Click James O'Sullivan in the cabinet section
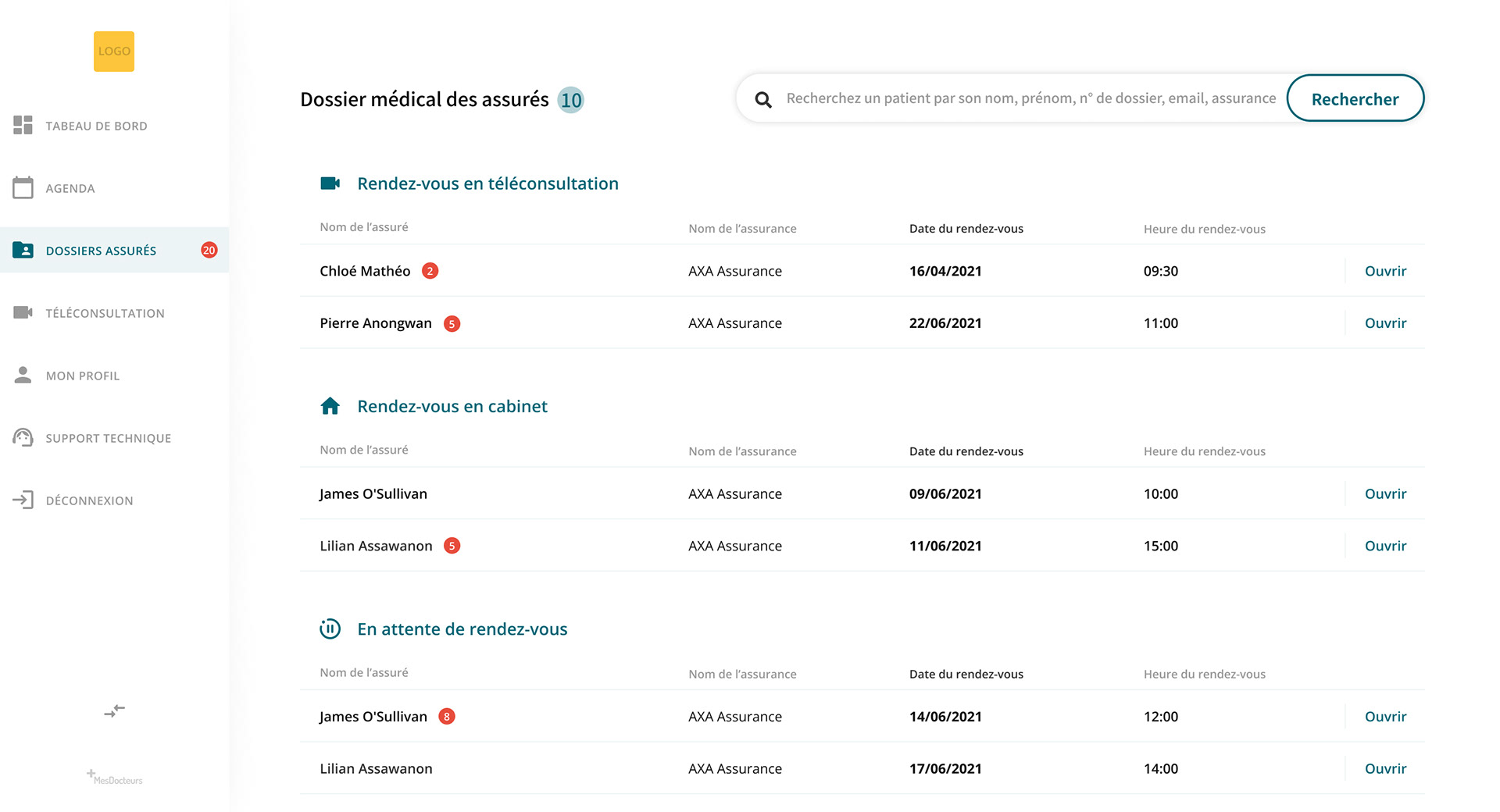Viewport: 1500px width, 812px height. tap(373, 493)
